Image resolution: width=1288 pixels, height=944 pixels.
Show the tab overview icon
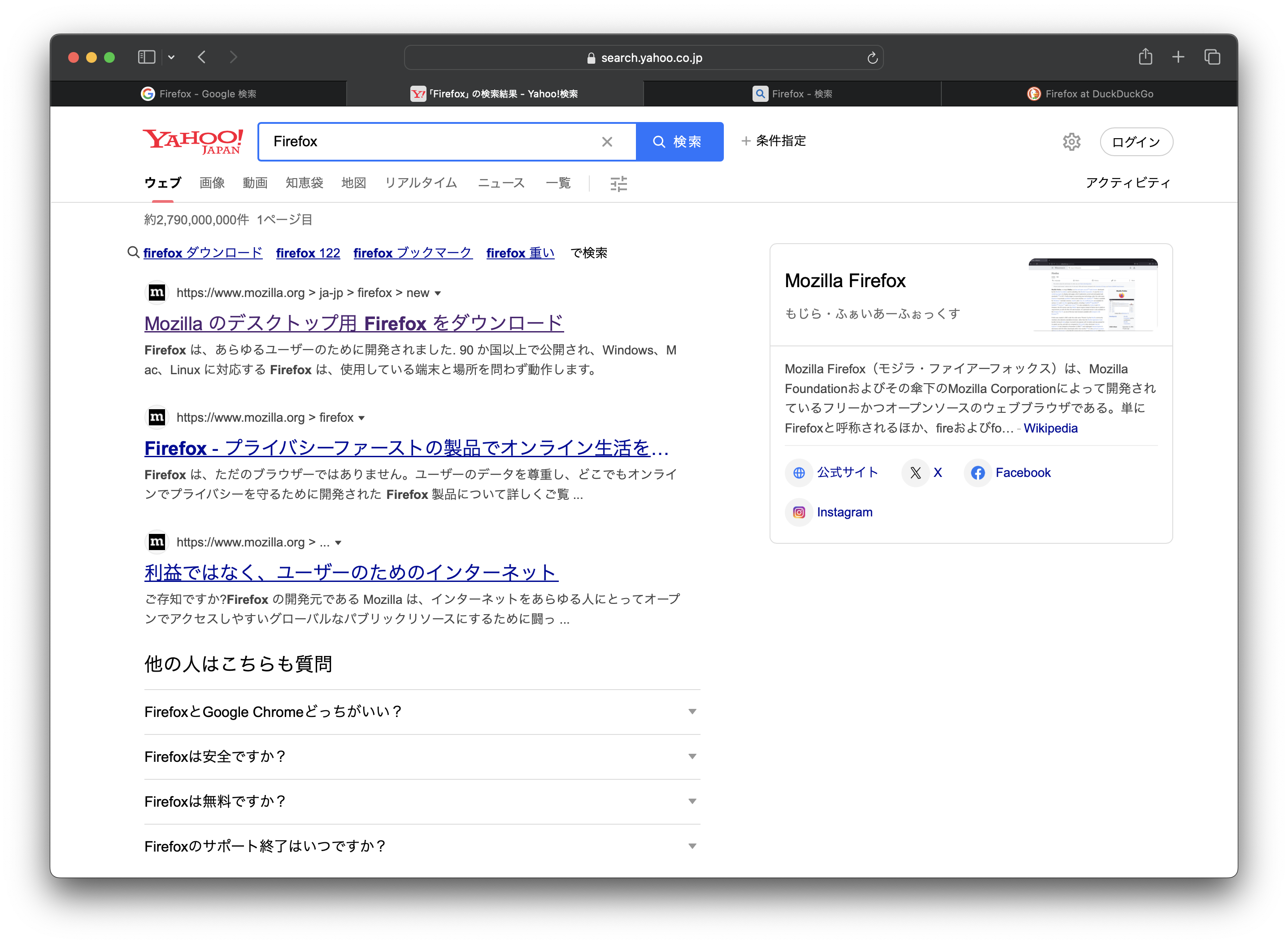(1212, 57)
